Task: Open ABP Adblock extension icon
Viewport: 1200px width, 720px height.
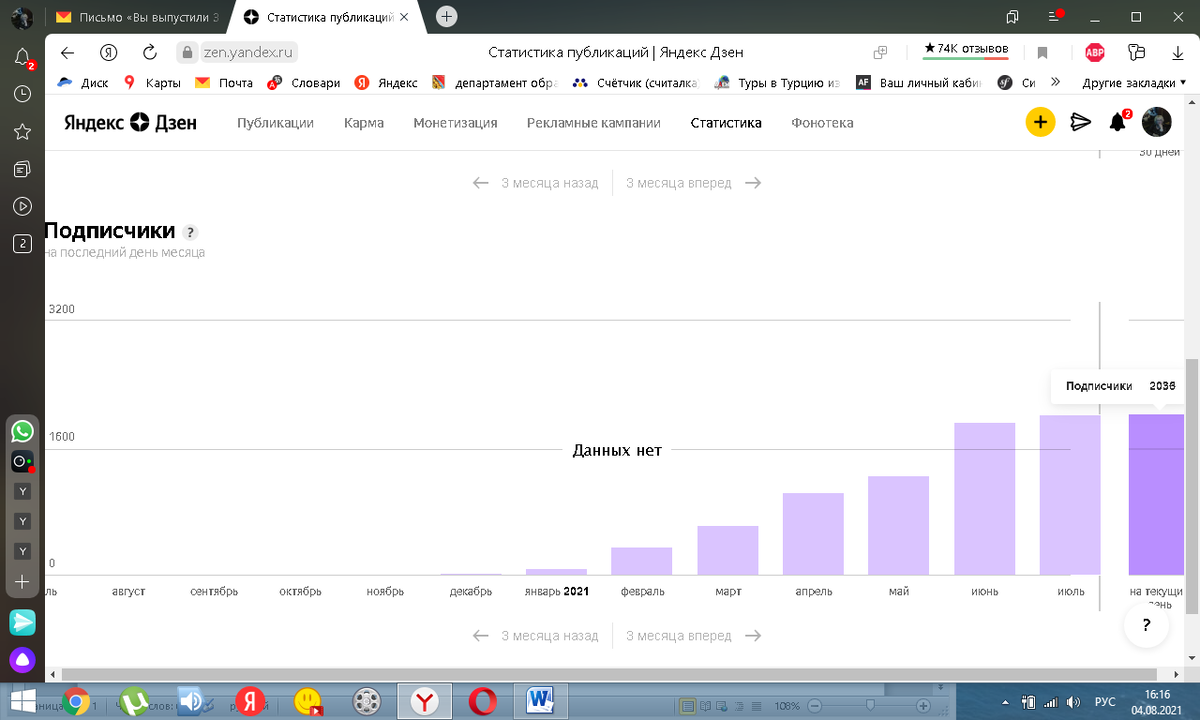Action: [1095, 52]
